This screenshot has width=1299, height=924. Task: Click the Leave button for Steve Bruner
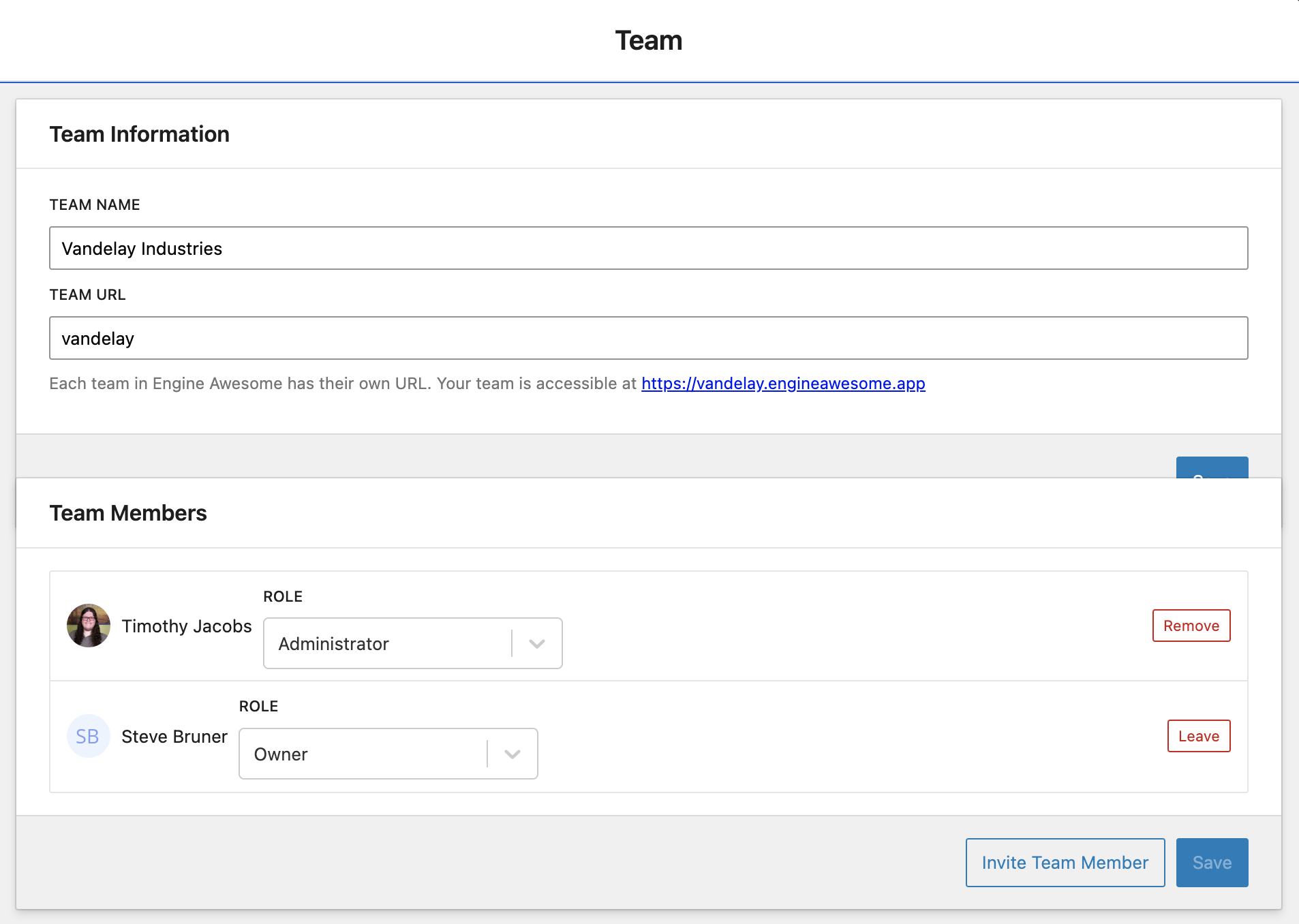[1198, 736]
